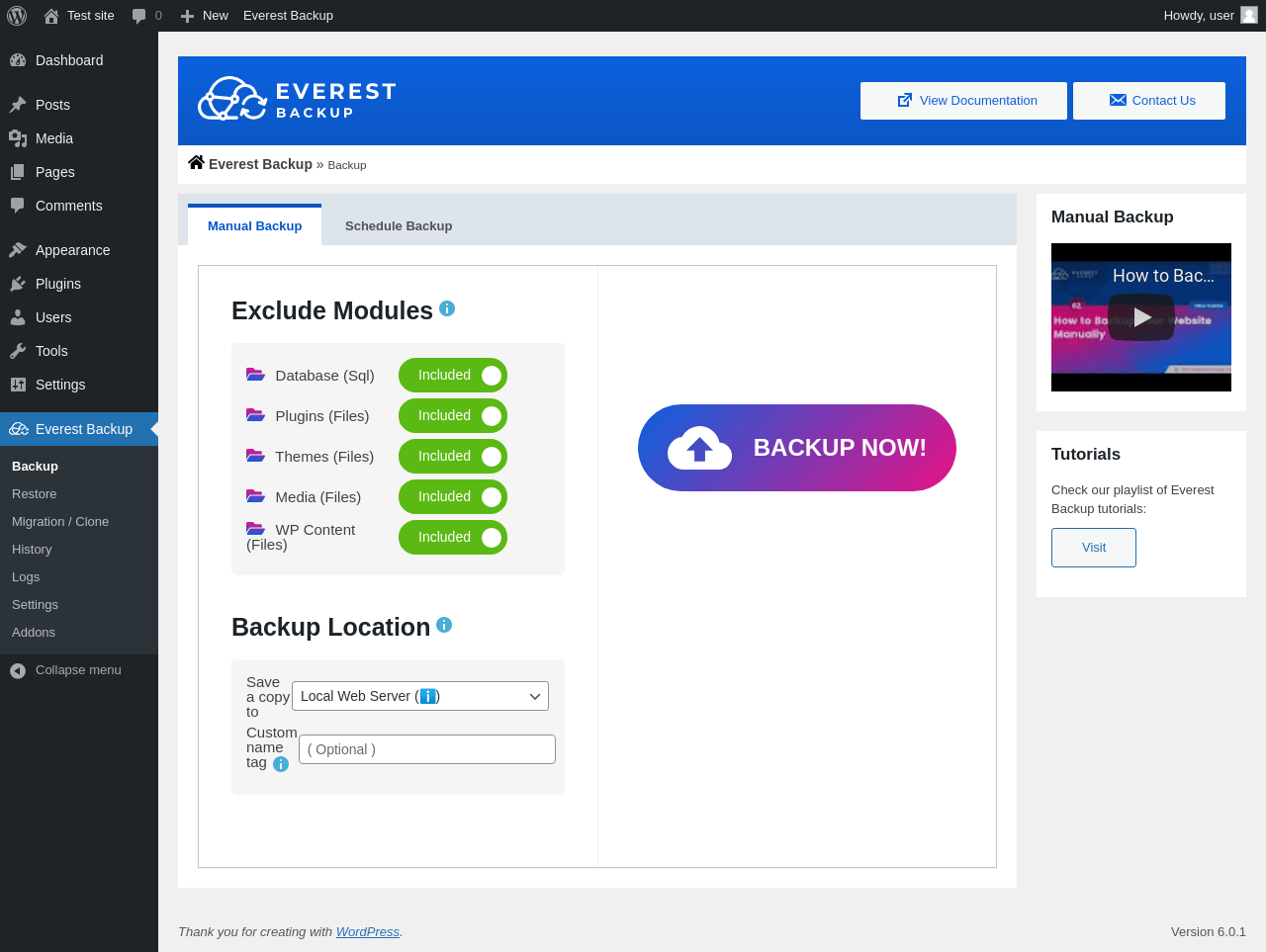Click the Tools wrench icon
The width and height of the screenshot is (1266, 952).
click(x=18, y=351)
